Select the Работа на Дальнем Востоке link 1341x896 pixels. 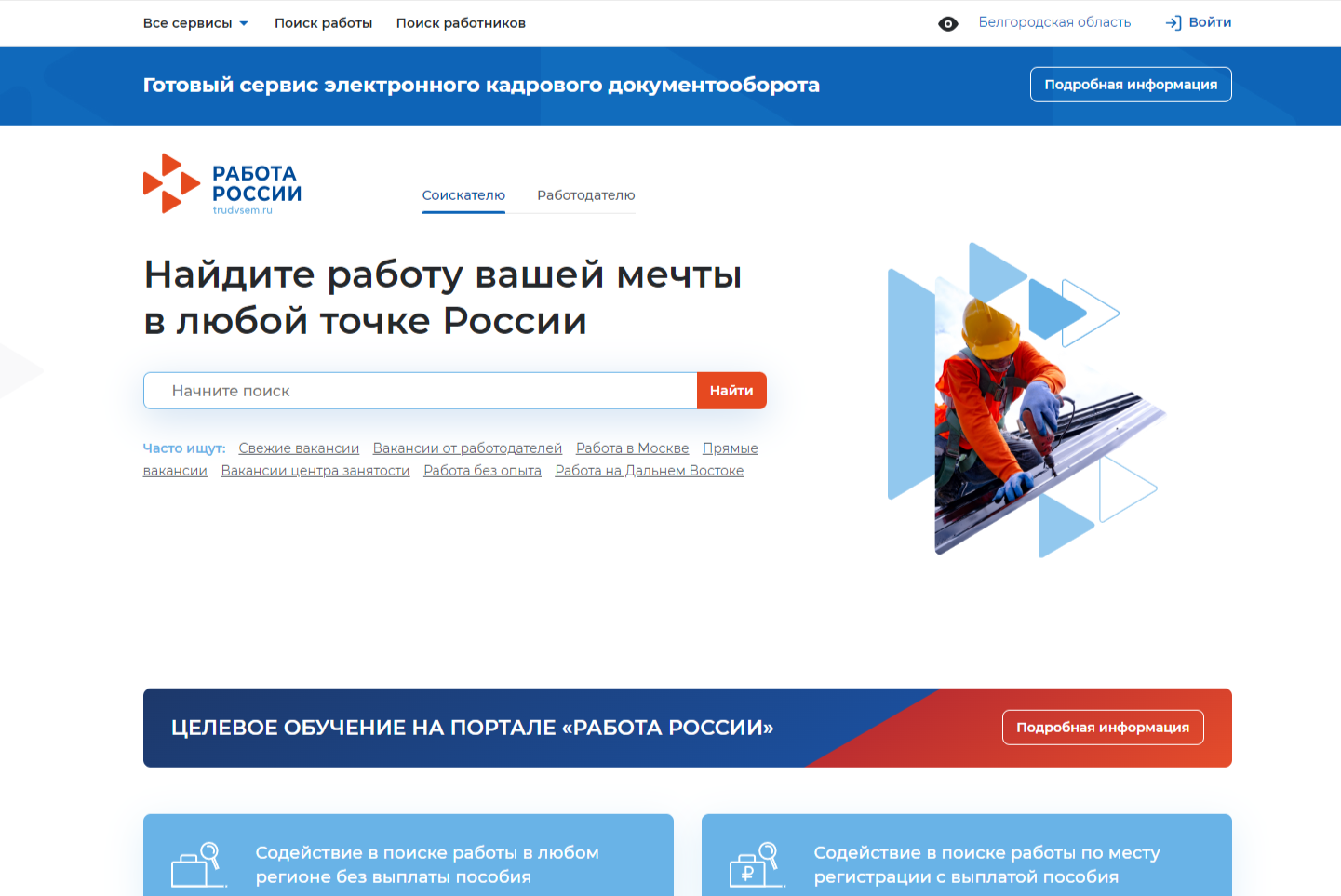pos(649,471)
